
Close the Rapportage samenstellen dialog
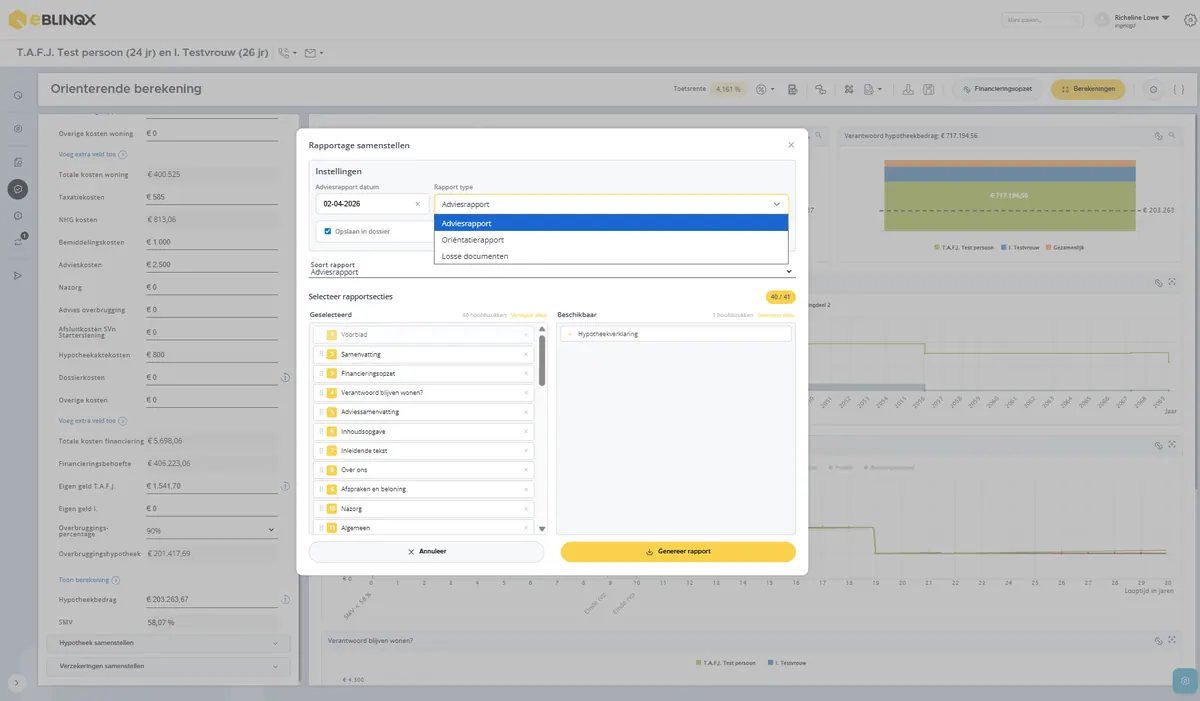(791, 145)
